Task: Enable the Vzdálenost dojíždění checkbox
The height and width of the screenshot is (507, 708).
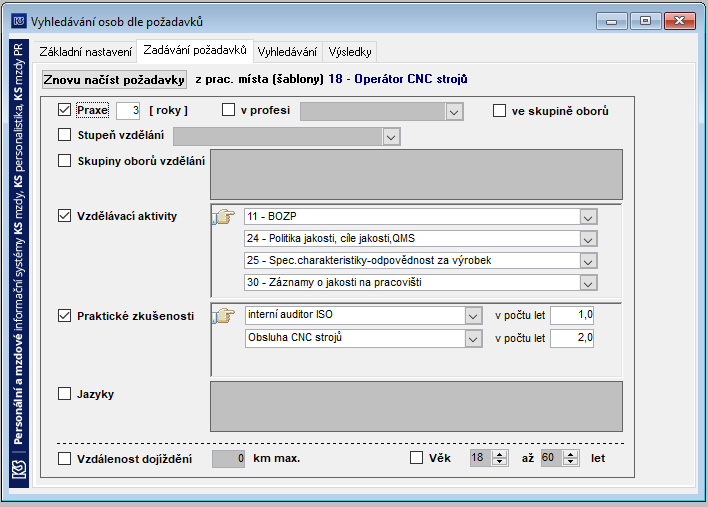Action: pos(65,459)
